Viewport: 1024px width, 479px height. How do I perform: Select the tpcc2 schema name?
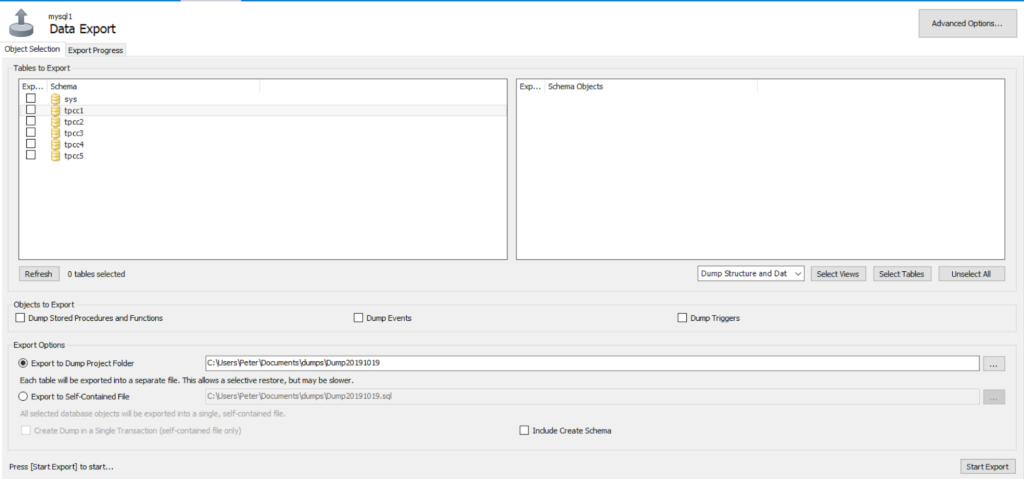click(x=74, y=122)
